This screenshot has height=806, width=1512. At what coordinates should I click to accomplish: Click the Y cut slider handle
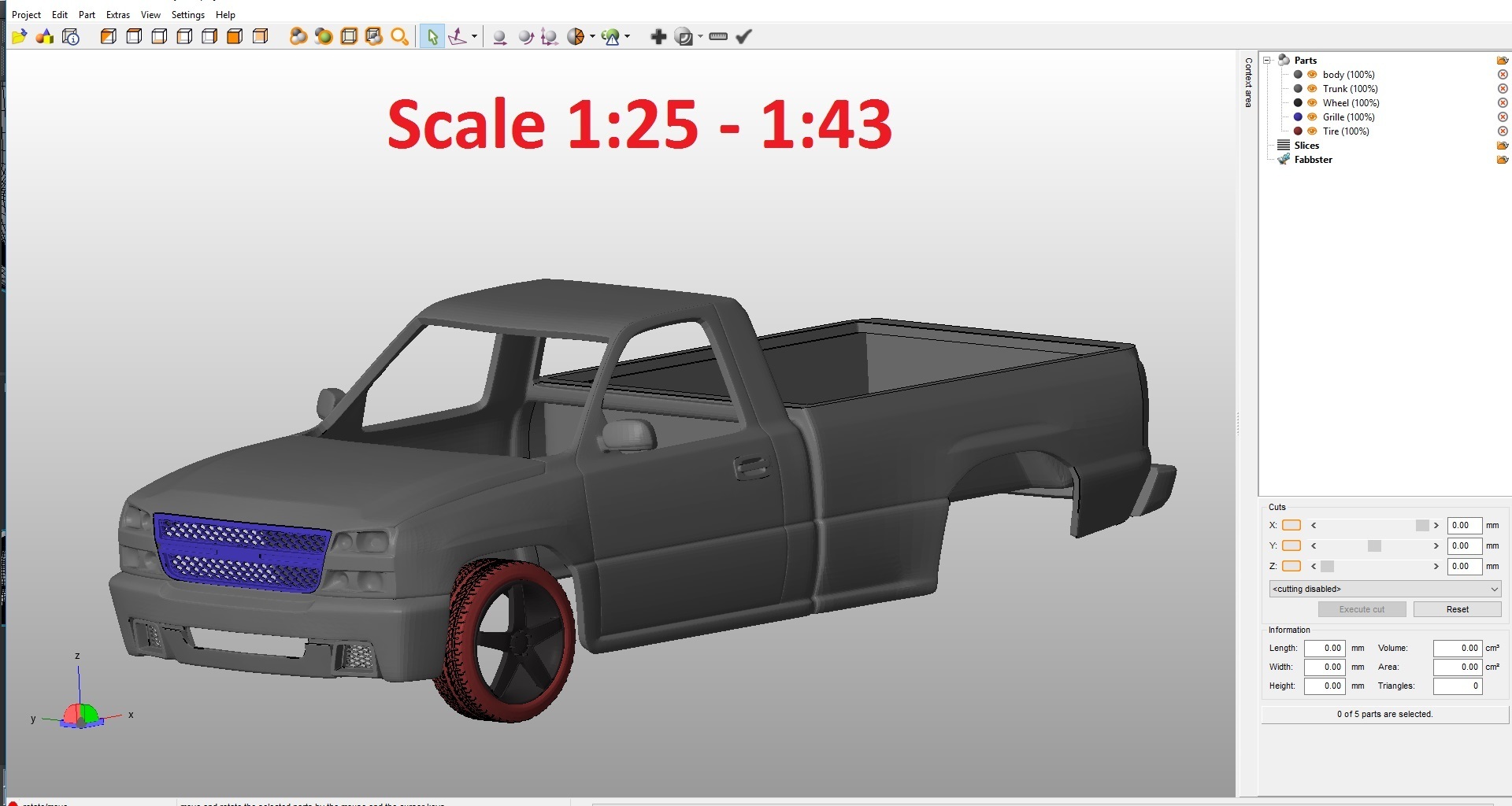point(1374,545)
